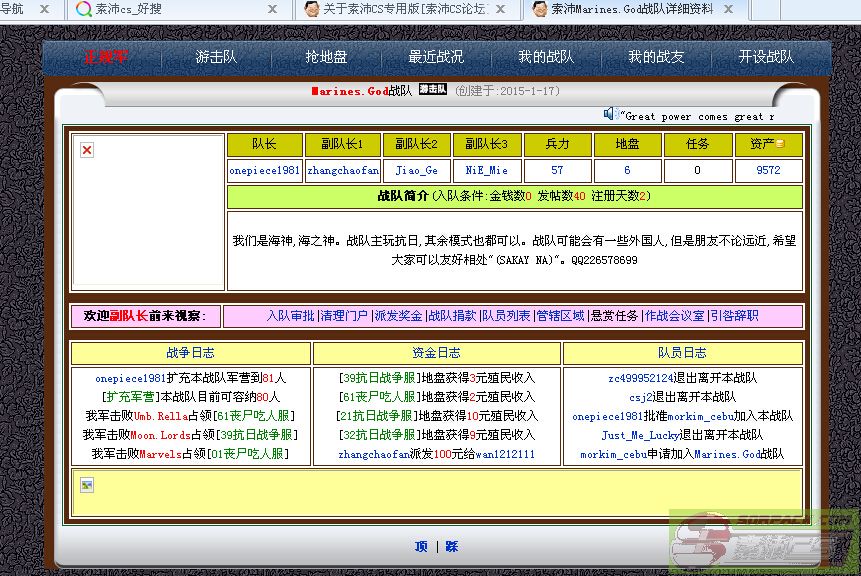The width and height of the screenshot is (861, 576).
Task: Click the small image placeholder in yellow panel
Action: [87, 485]
